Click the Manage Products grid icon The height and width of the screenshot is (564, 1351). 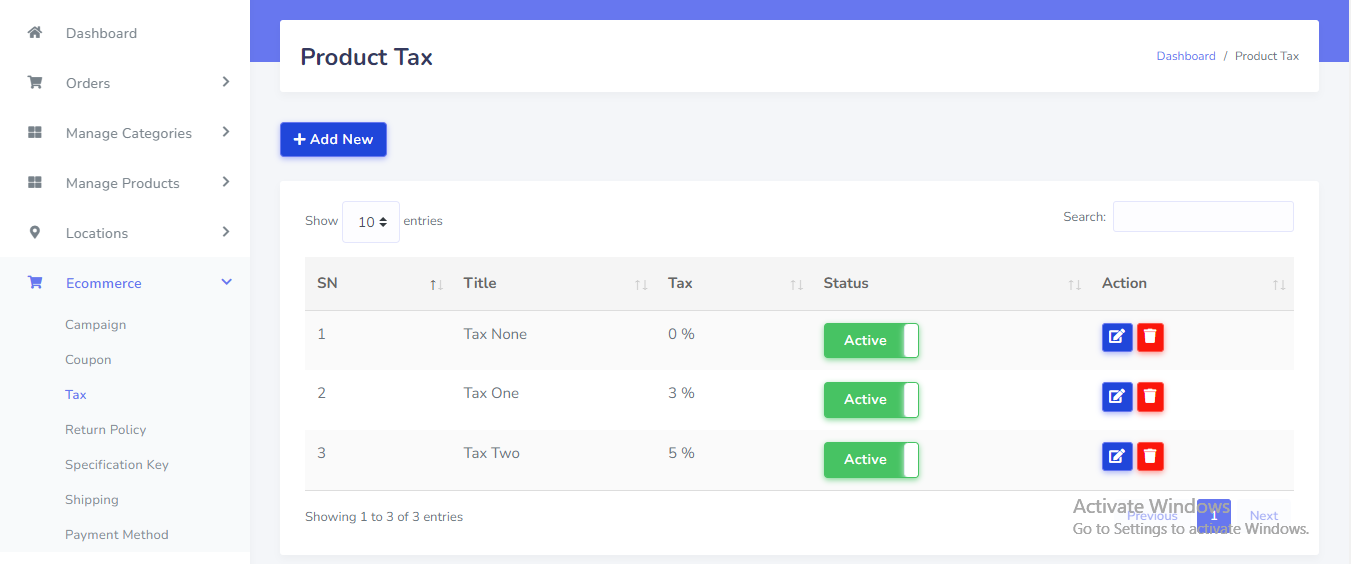35,183
